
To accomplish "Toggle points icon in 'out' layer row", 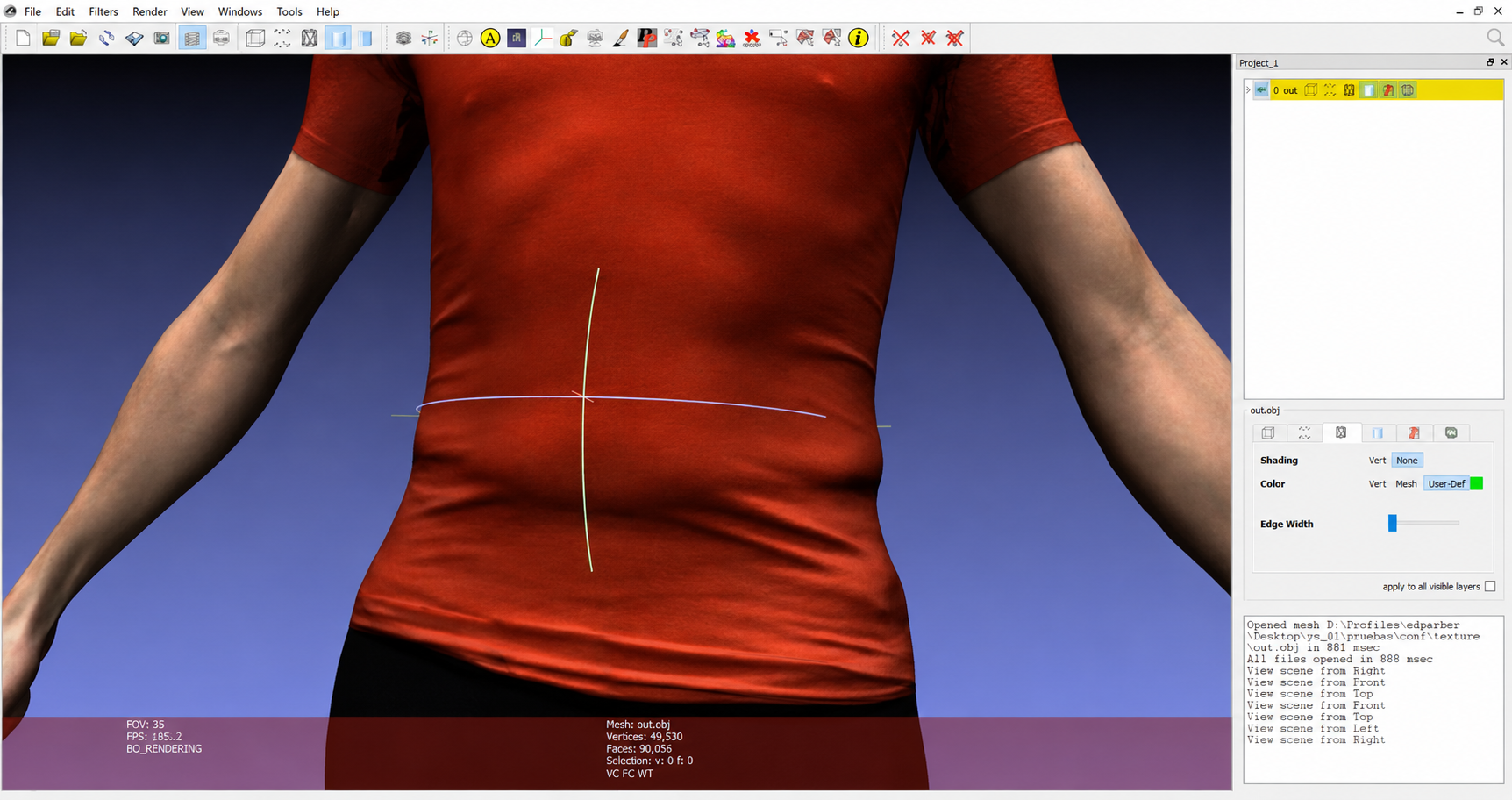I will point(1330,90).
